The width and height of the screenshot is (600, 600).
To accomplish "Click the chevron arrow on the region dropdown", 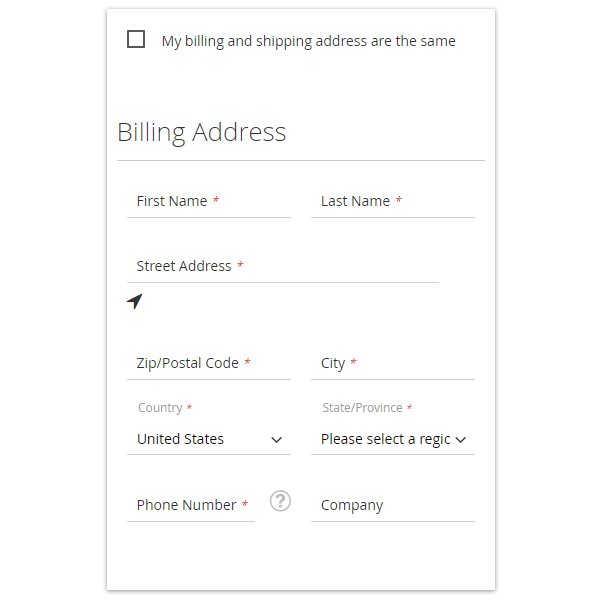I will point(461,440).
